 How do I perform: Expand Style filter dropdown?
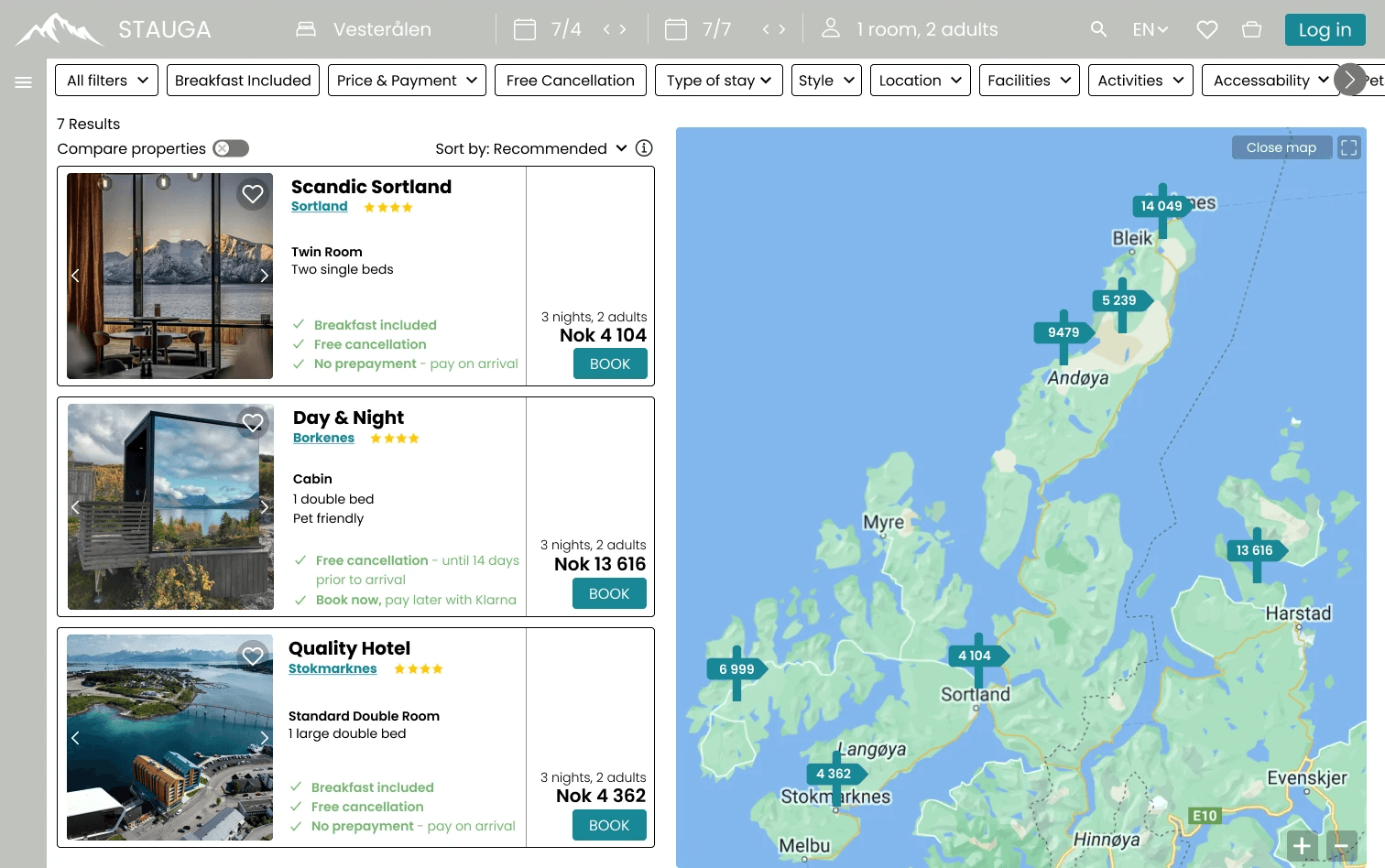pyautogui.click(x=826, y=81)
